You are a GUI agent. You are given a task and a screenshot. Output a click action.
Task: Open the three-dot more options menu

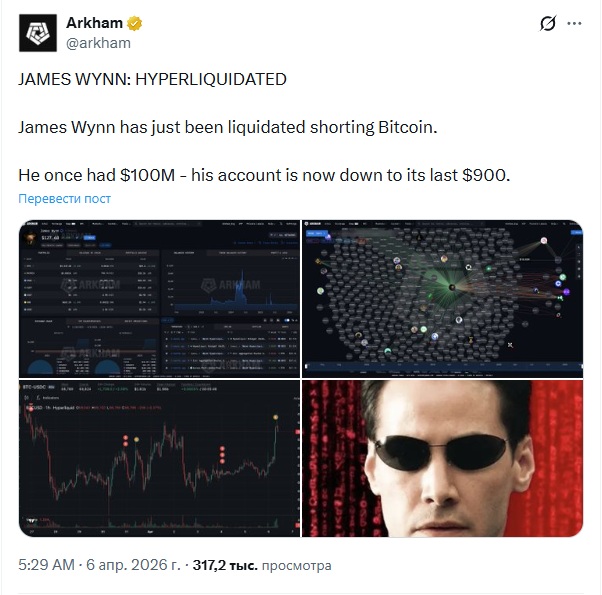coord(574,23)
